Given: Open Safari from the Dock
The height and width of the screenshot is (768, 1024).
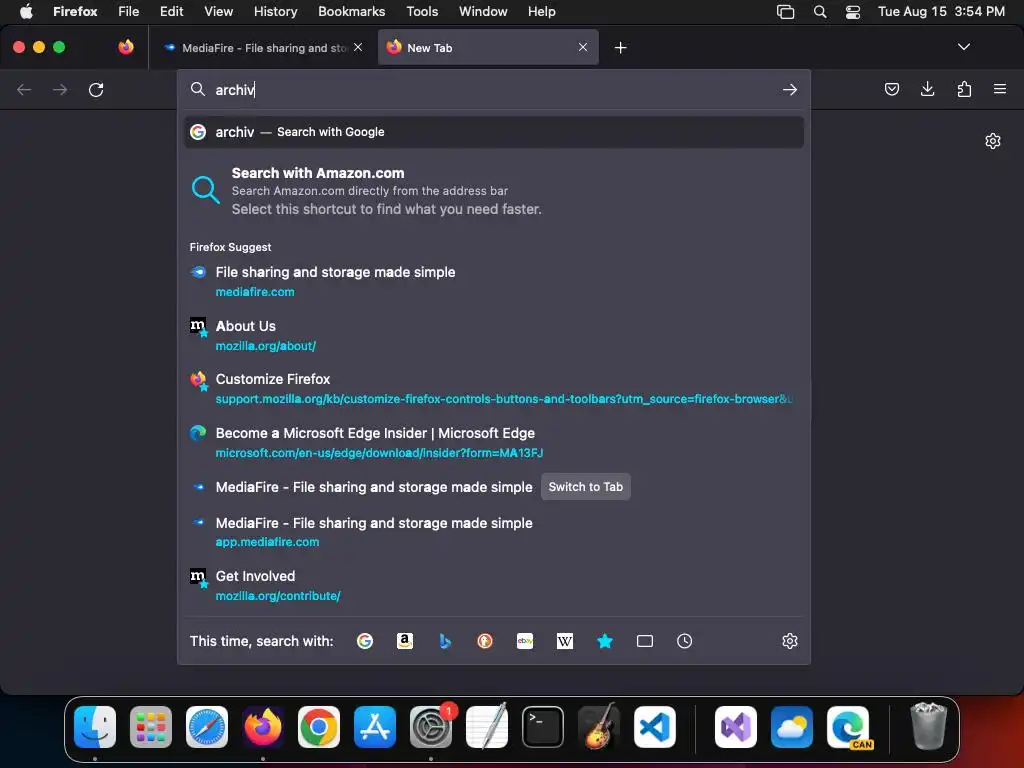Looking at the screenshot, I should [x=207, y=727].
